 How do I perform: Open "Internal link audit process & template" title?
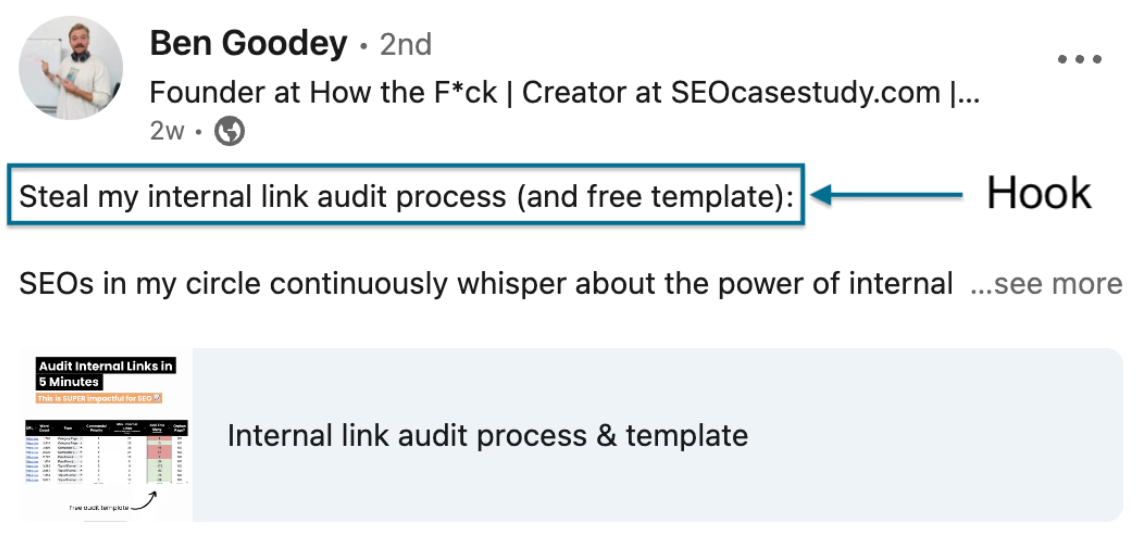(x=487, y=435)
